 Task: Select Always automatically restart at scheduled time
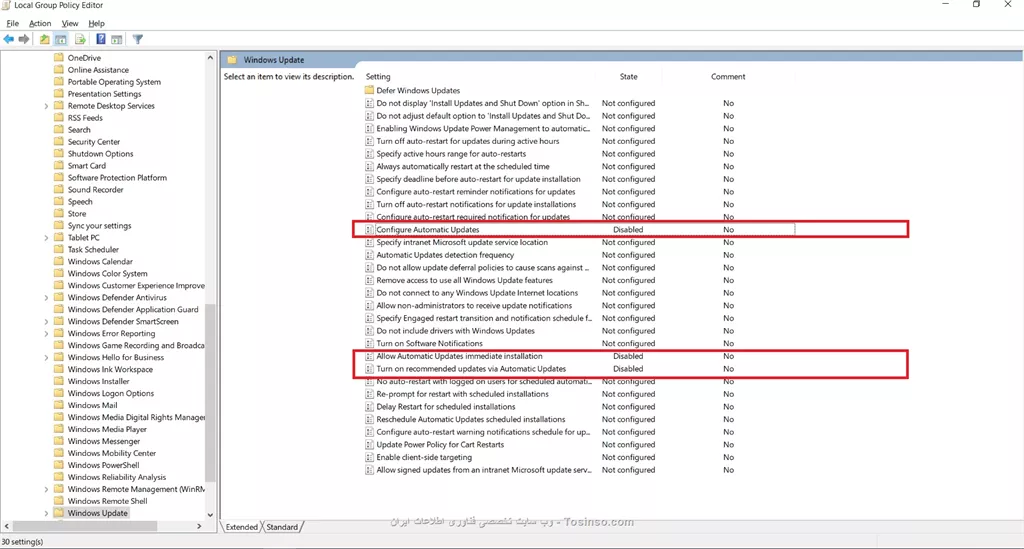tap(463, 166)
